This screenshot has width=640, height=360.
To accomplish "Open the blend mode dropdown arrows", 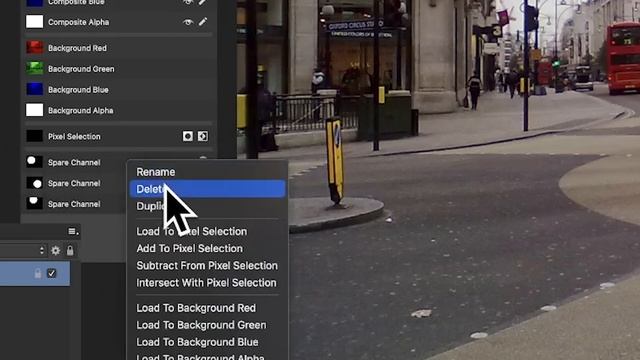I will [x=42, y=250].
